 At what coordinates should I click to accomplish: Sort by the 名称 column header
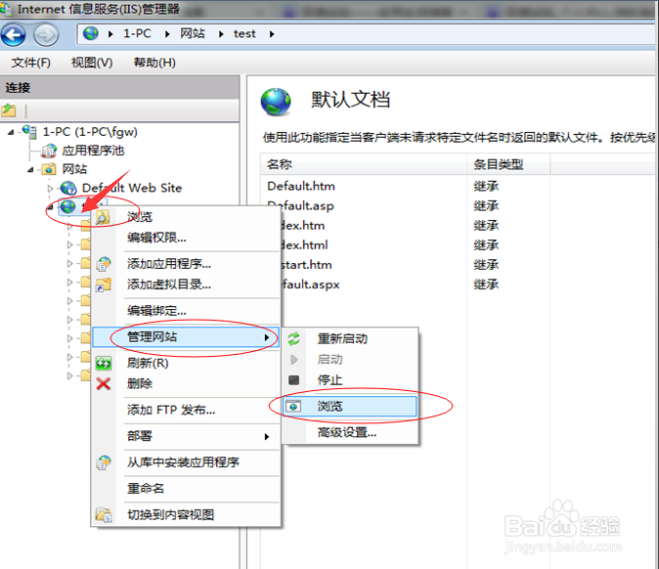point(364,164)
